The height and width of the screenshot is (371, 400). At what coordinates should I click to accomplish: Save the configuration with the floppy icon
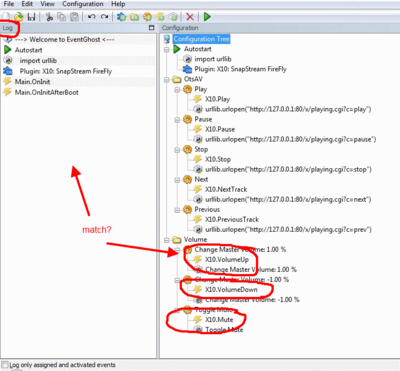31,16
